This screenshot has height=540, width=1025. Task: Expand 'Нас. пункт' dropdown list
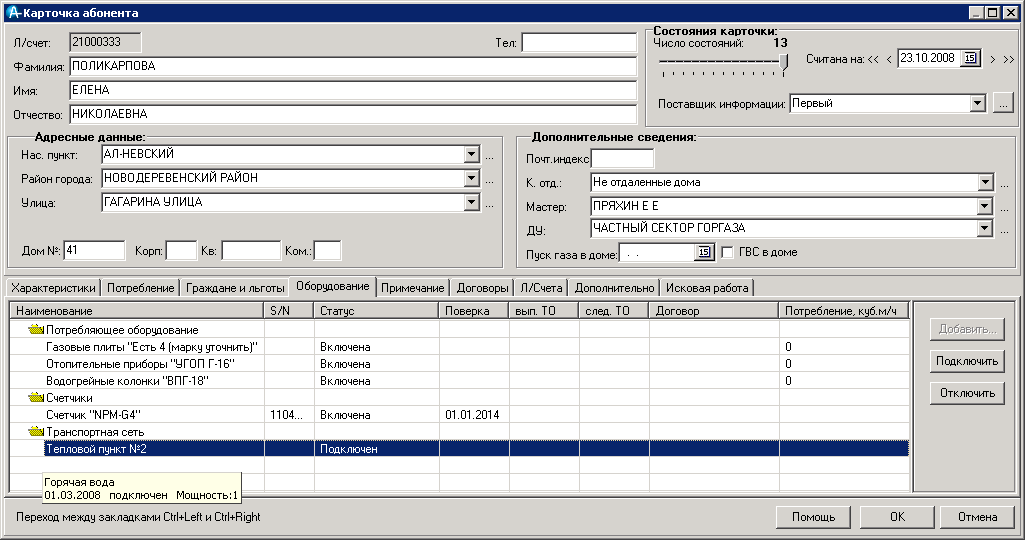point(472,155)
